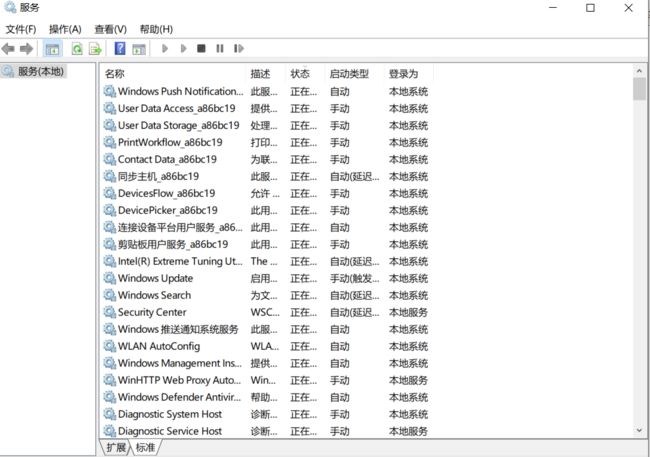
Task: Click the gear icon for Windows Defender Antivirus
Action: point(109,397)
